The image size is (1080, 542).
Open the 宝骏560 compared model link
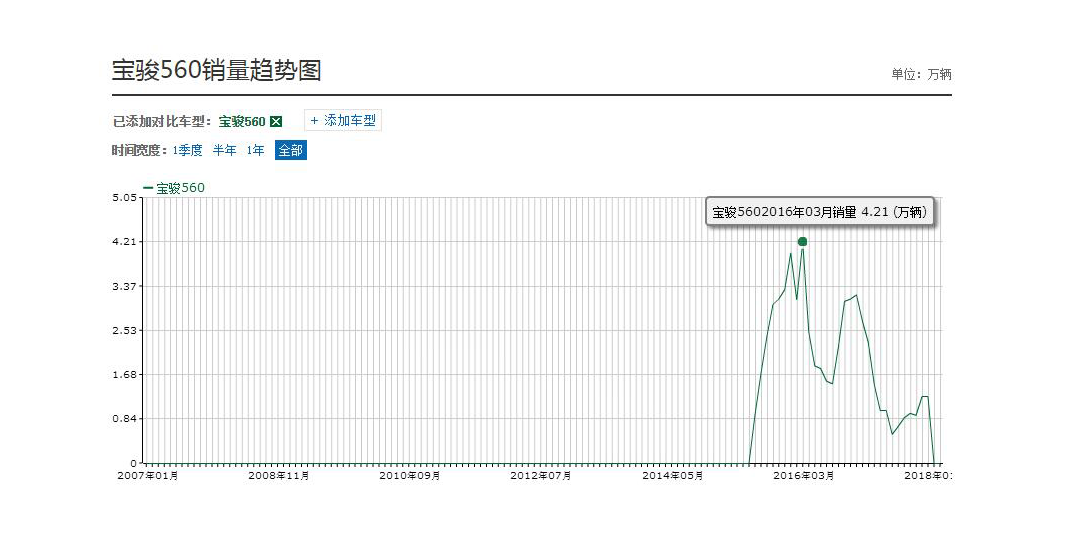[x=242, y=122]
